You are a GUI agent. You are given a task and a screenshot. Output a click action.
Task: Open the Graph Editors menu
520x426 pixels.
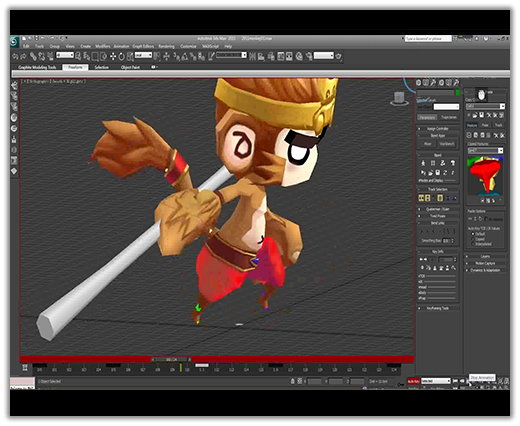click(x=143, y=46)
